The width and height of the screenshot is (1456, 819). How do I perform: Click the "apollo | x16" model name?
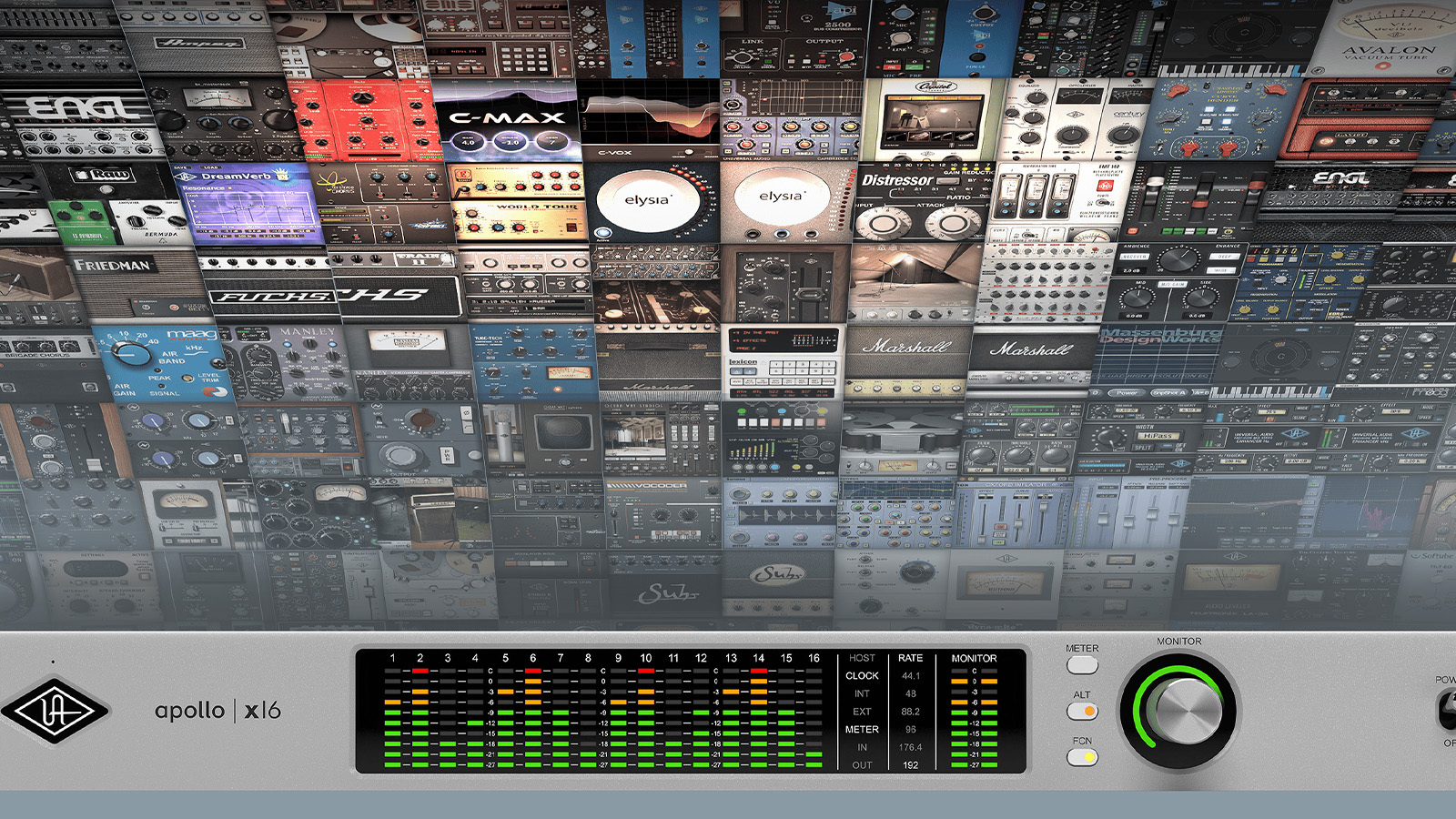click(x=217, y=710)
